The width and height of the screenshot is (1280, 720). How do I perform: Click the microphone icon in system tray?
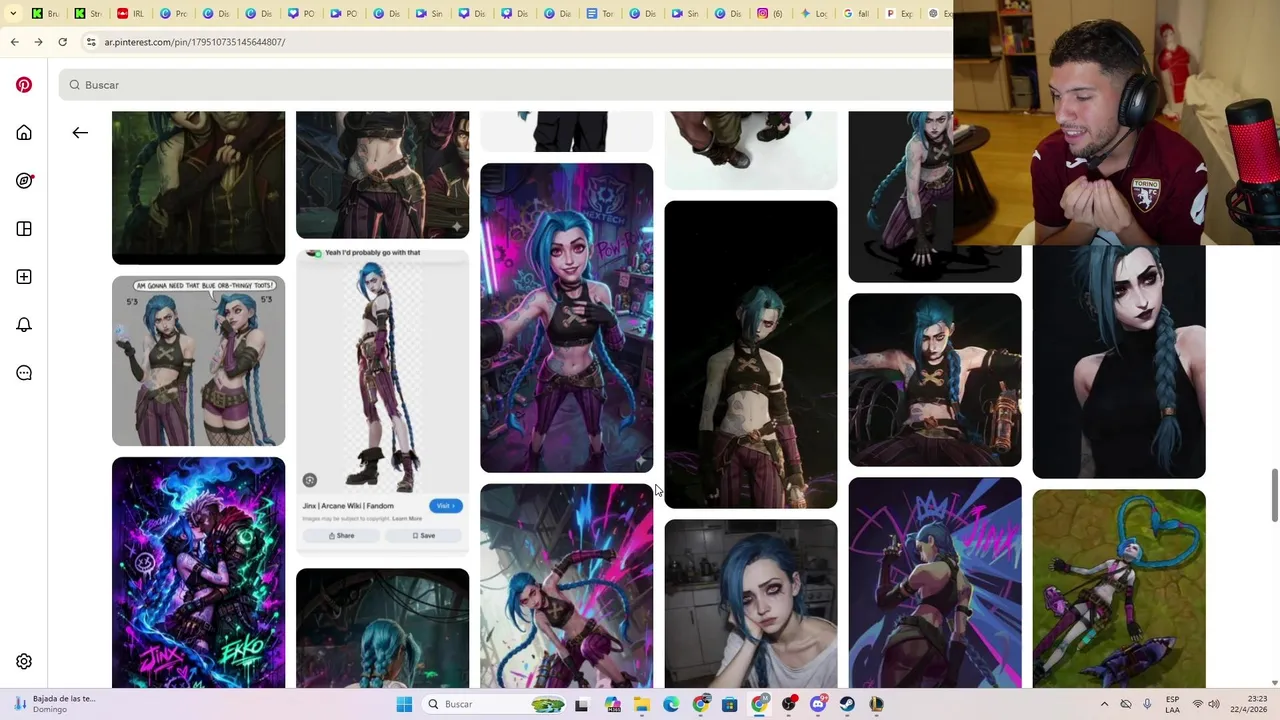coord(1147,704)
